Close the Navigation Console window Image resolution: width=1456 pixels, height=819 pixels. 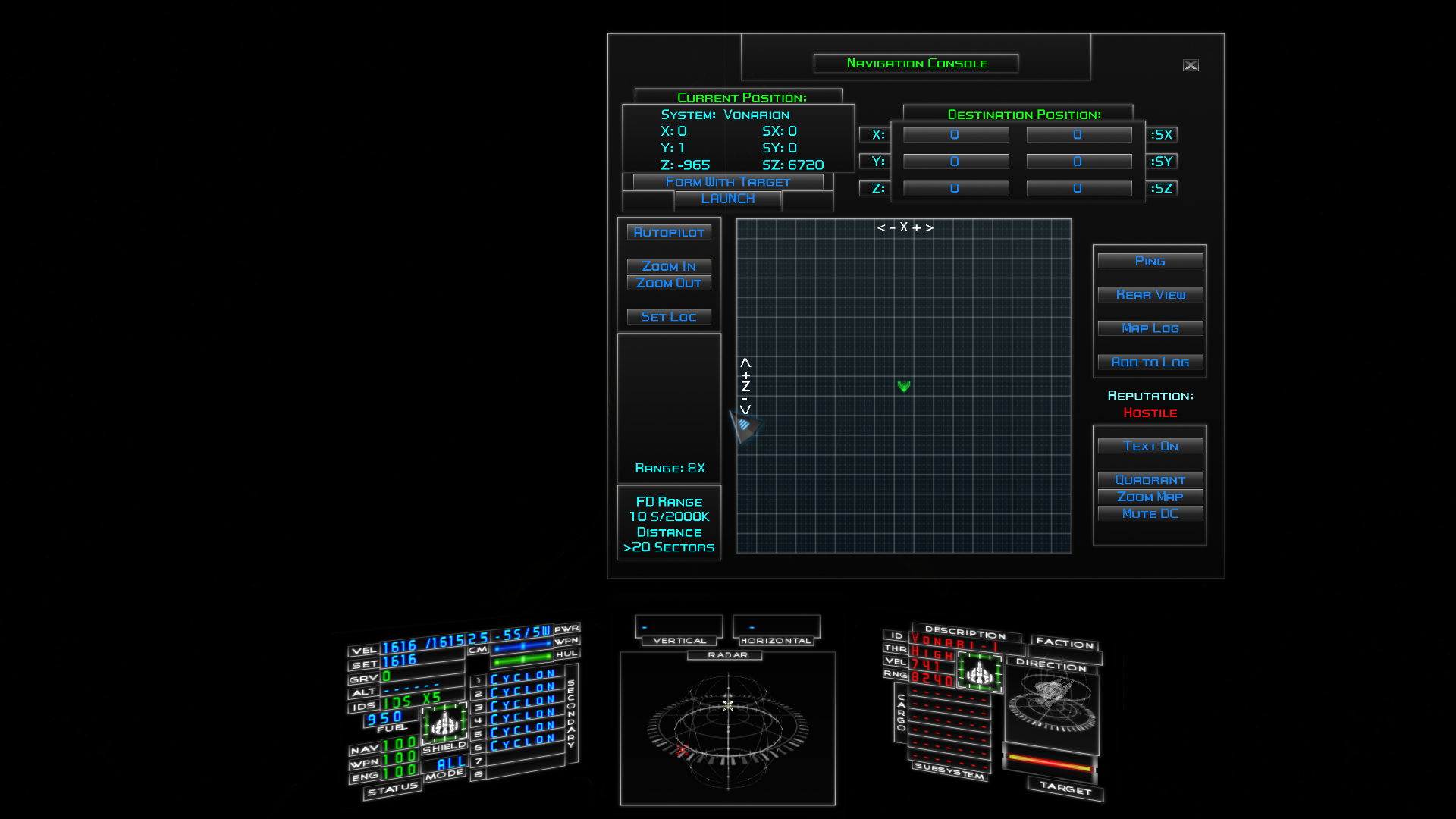pyautogui.click(x=1191, y=65)
